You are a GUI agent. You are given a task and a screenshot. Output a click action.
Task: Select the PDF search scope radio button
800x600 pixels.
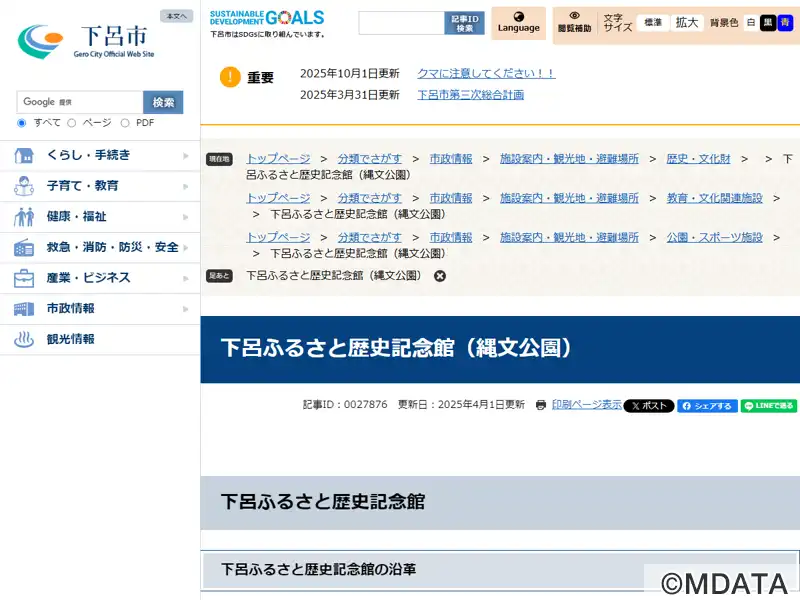(125, 123)
